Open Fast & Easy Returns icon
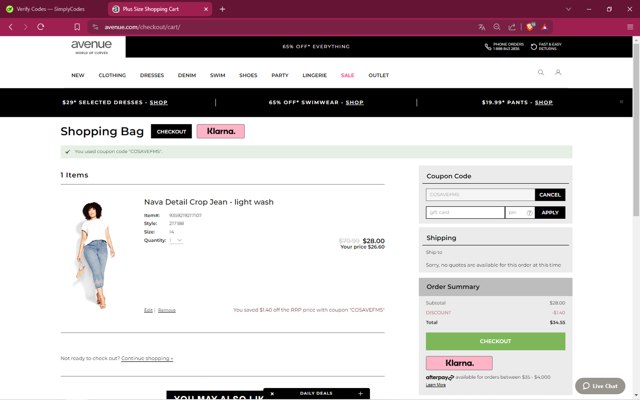640x400 pixels. (x=533, y=47)
